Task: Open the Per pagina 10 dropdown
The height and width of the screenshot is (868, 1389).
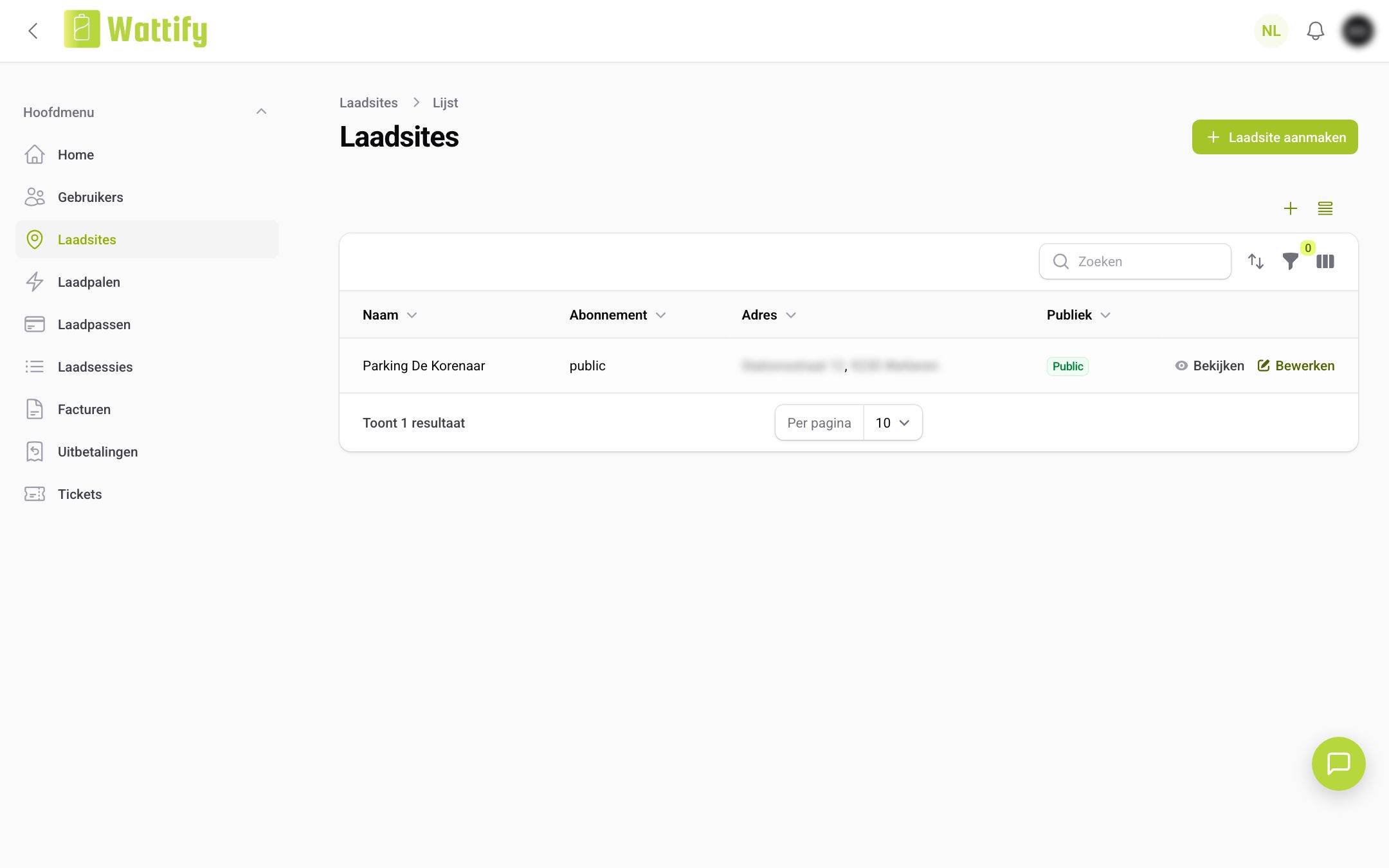Action: coord(893,422)
